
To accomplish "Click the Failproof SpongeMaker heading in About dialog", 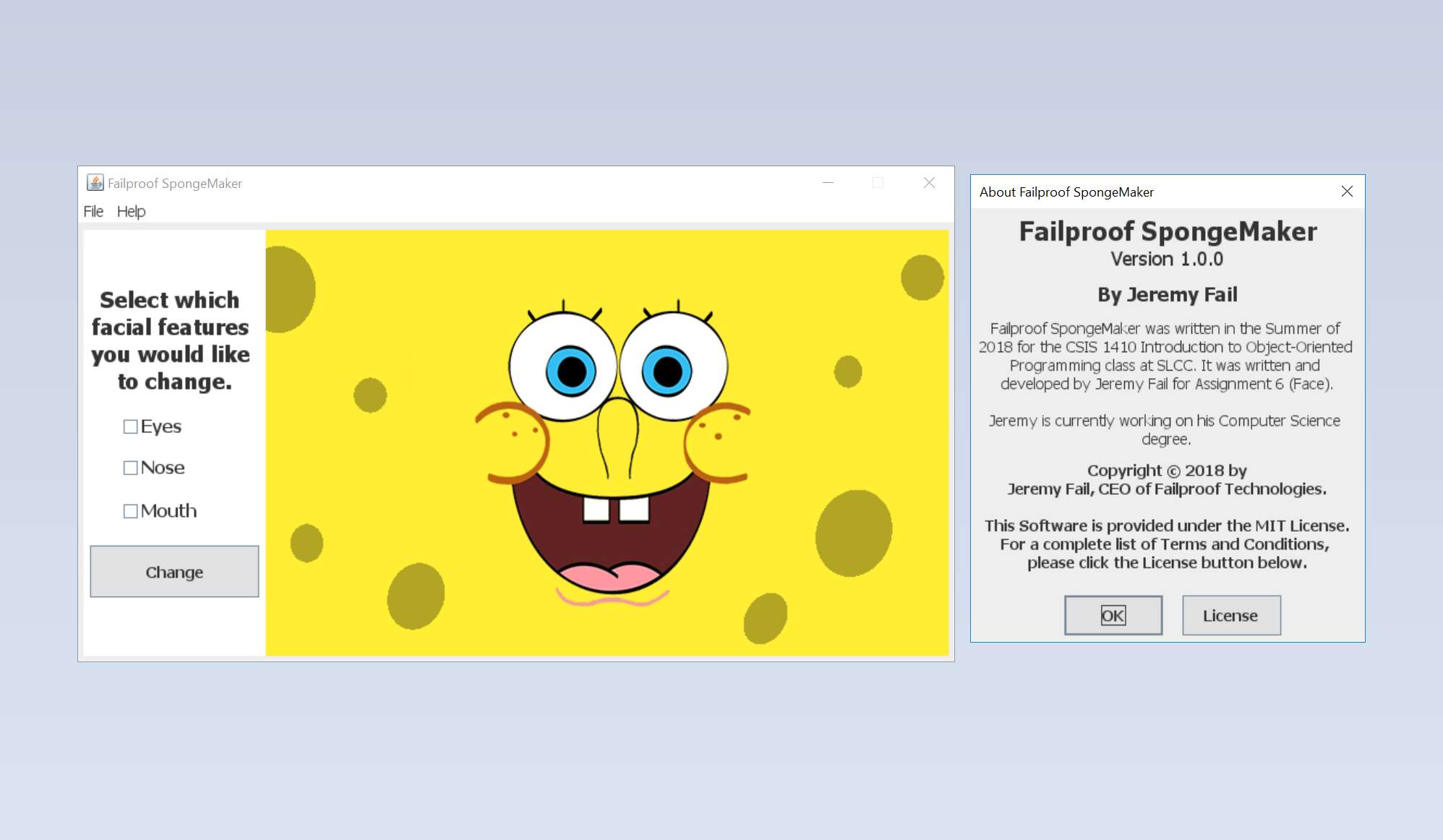I will pos(1168,231).
